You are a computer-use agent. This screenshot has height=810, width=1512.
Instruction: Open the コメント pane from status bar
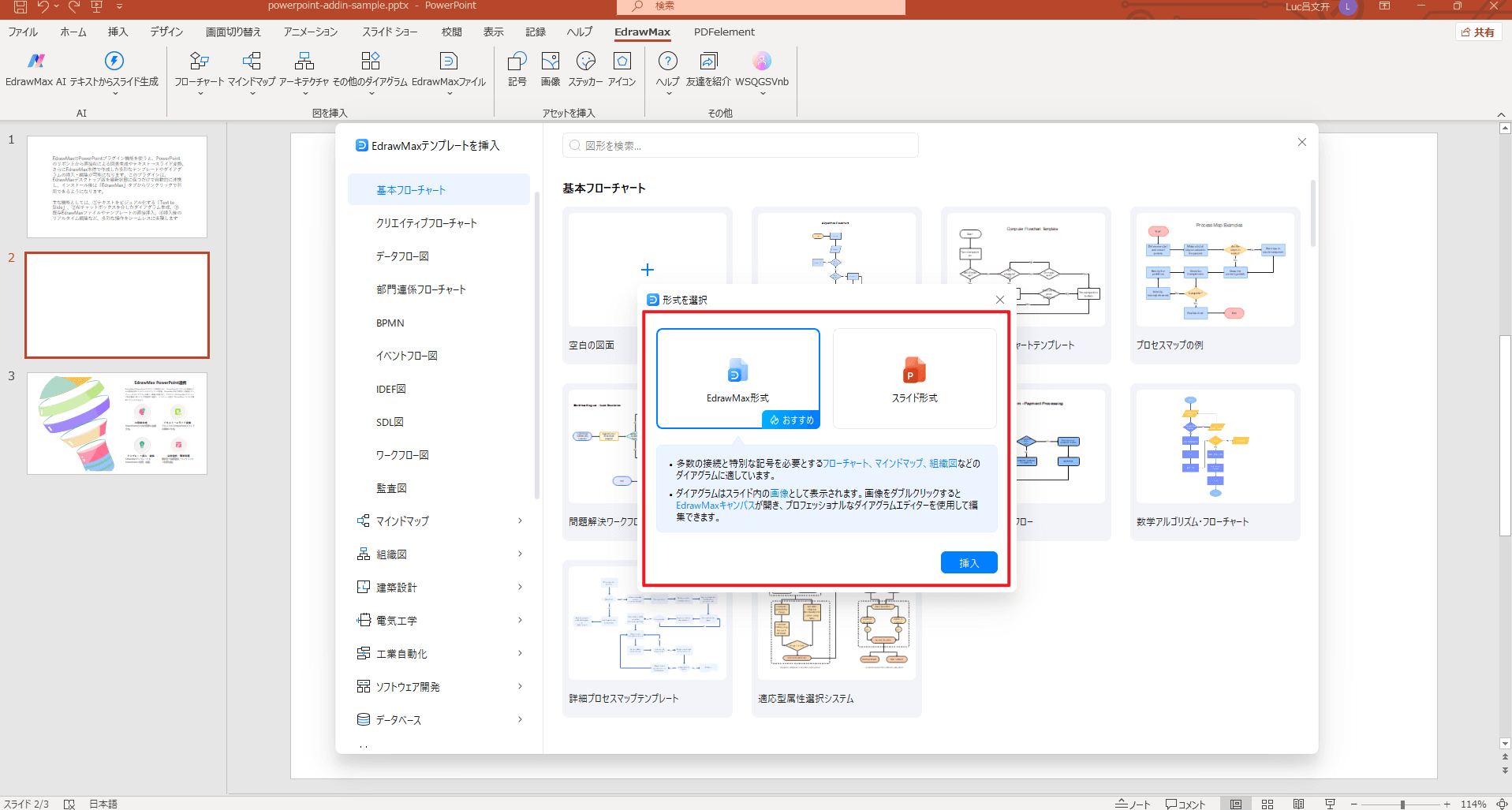(1185, 804)
